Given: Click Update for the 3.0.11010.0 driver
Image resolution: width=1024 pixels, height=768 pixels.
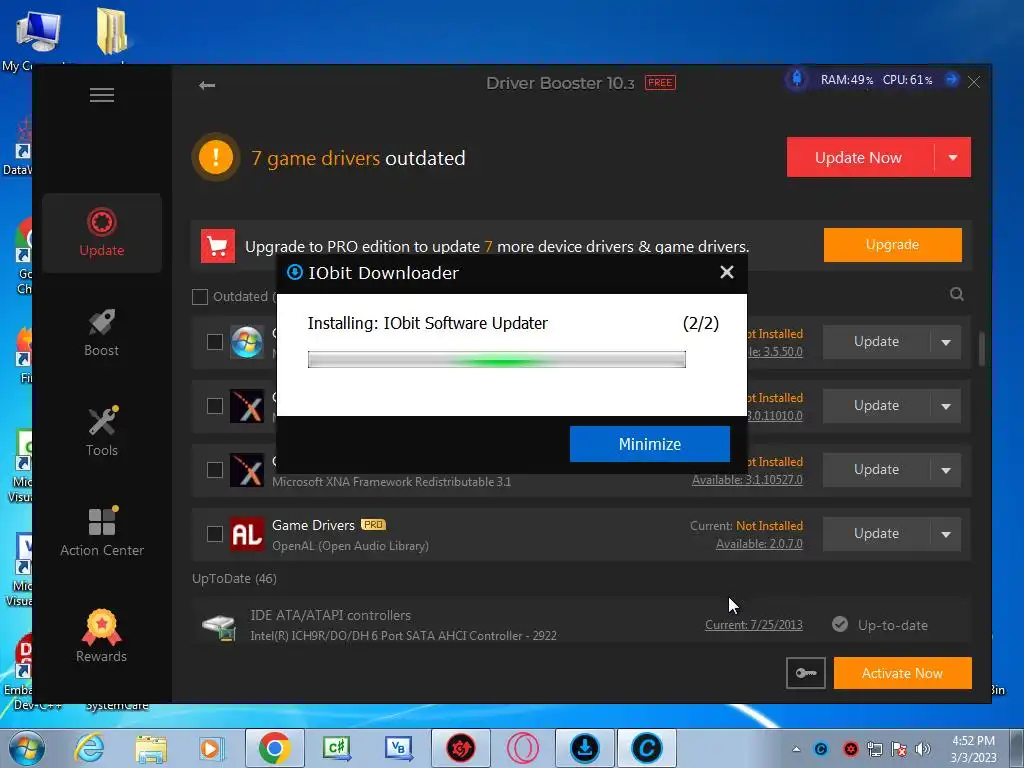Looking at the screenshot, I should click(x=876, y=406).
